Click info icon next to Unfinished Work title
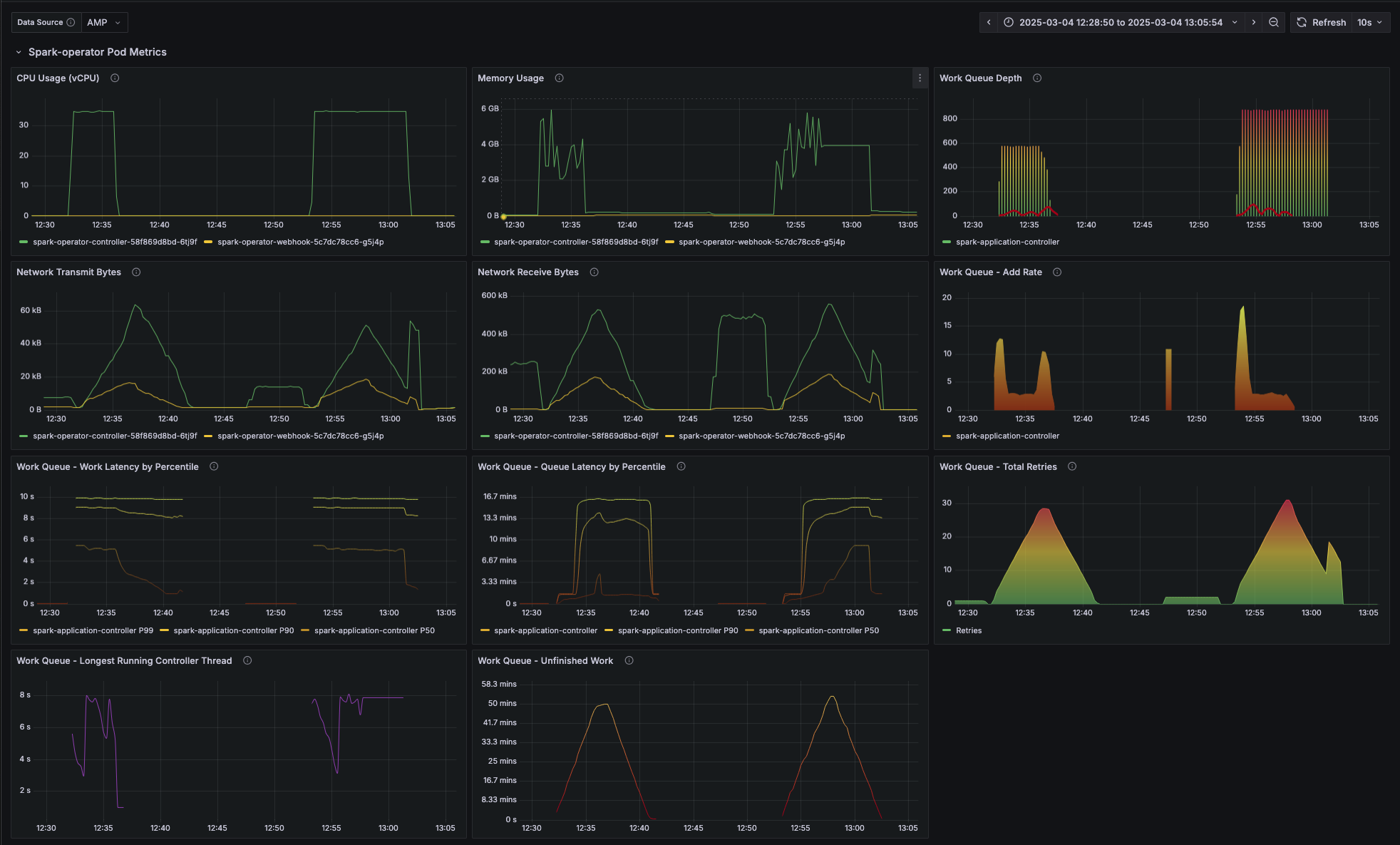The width and height of the screenshot is (1400, 845). [x=629, y=661]
